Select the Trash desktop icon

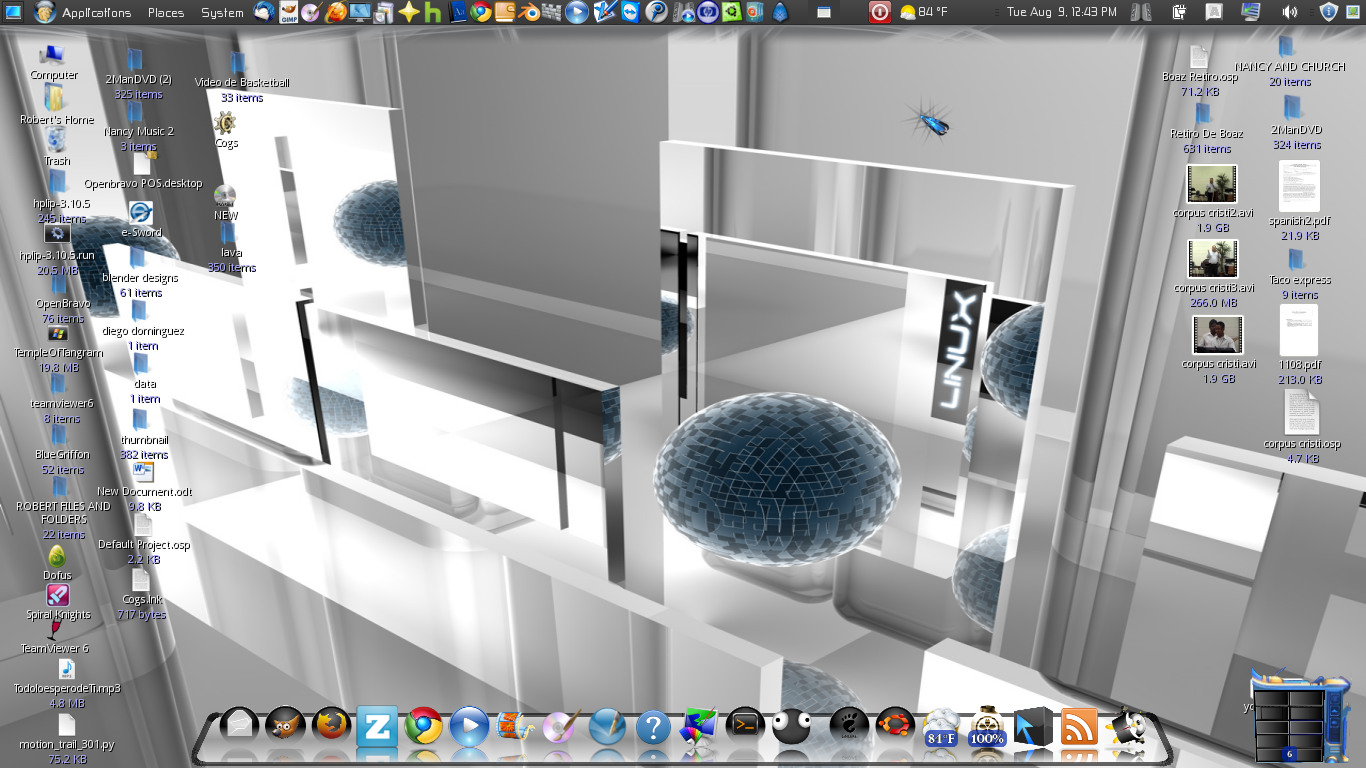[x=57, y=147]
